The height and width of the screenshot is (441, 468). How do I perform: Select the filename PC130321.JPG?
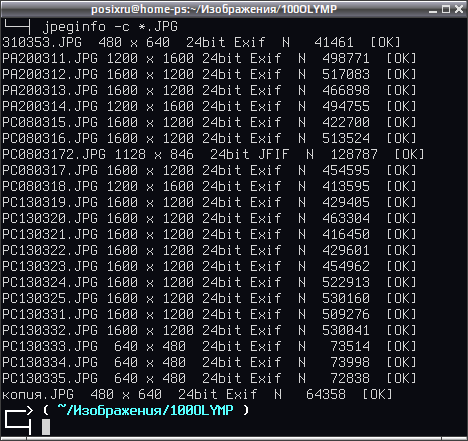point(50,234)
